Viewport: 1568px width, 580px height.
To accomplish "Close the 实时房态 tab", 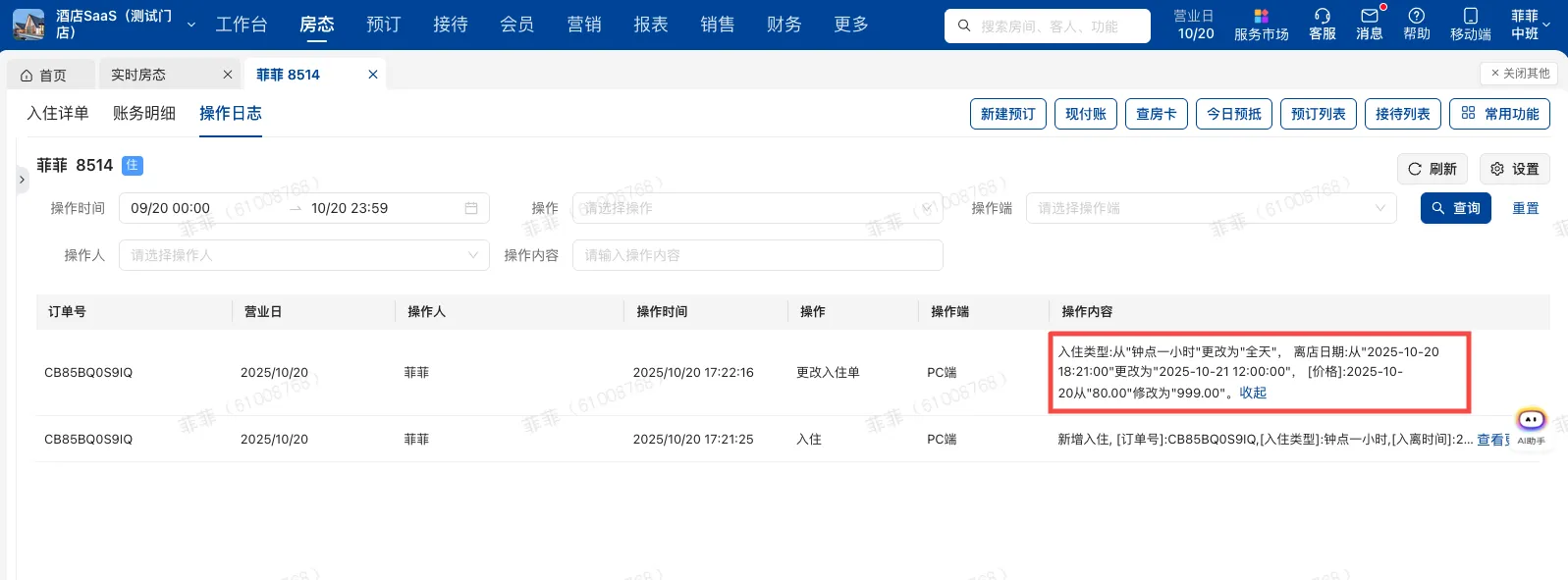I will click(x=228, y=75).
